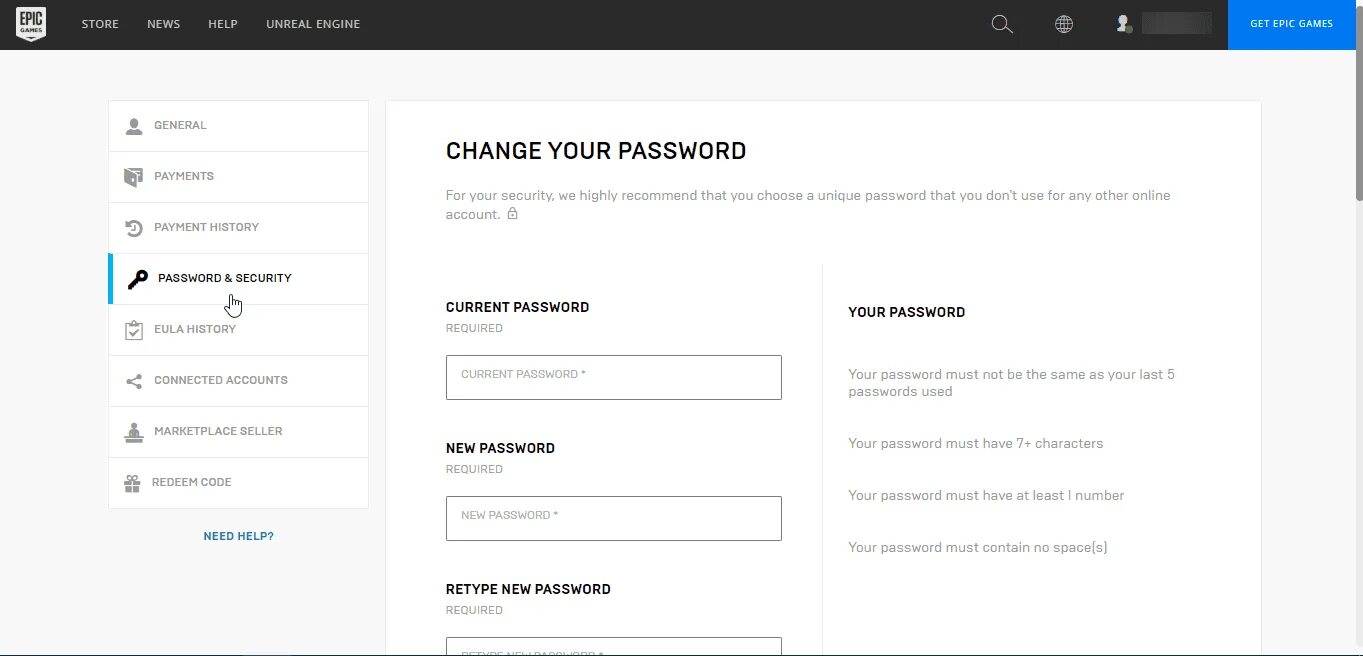
Task: Go to Unreal Engine page
Action: (313, 24)
